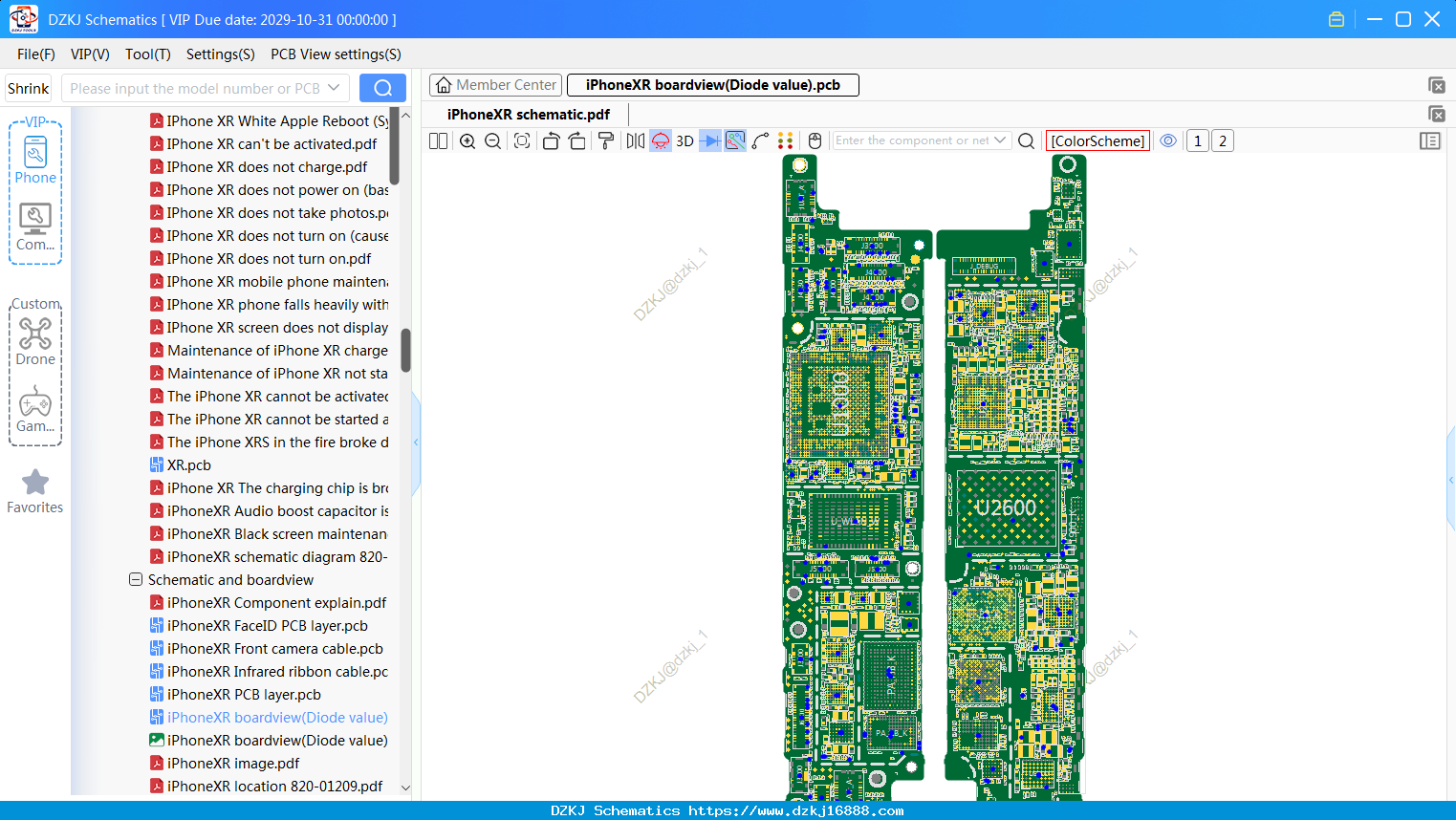Search the entered component or net
The image size is (1456, 820).
click(x=1026, y=141)
